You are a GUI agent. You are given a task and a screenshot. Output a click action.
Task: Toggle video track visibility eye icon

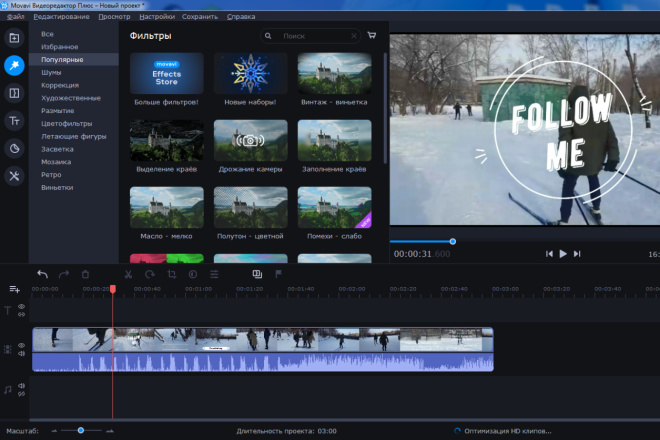pyautogui.click(x=21, y=345)
